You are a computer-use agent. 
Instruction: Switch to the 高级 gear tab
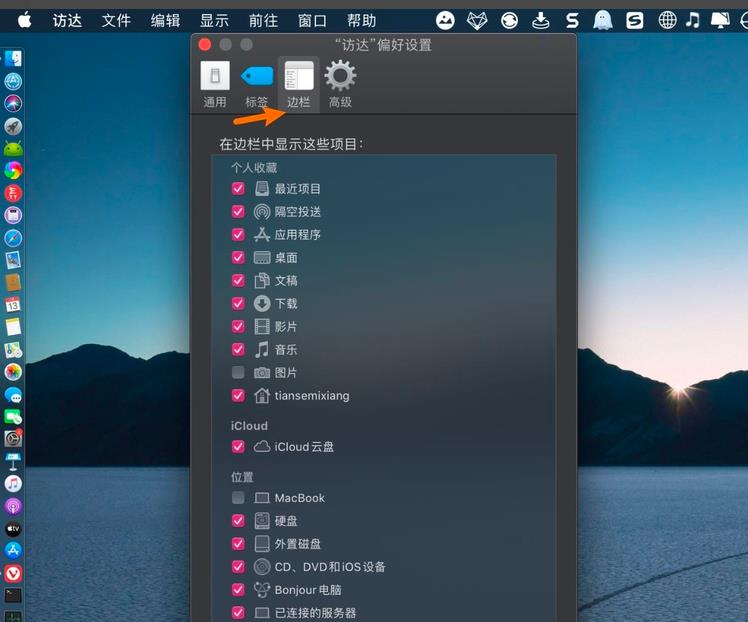(340, 84)
